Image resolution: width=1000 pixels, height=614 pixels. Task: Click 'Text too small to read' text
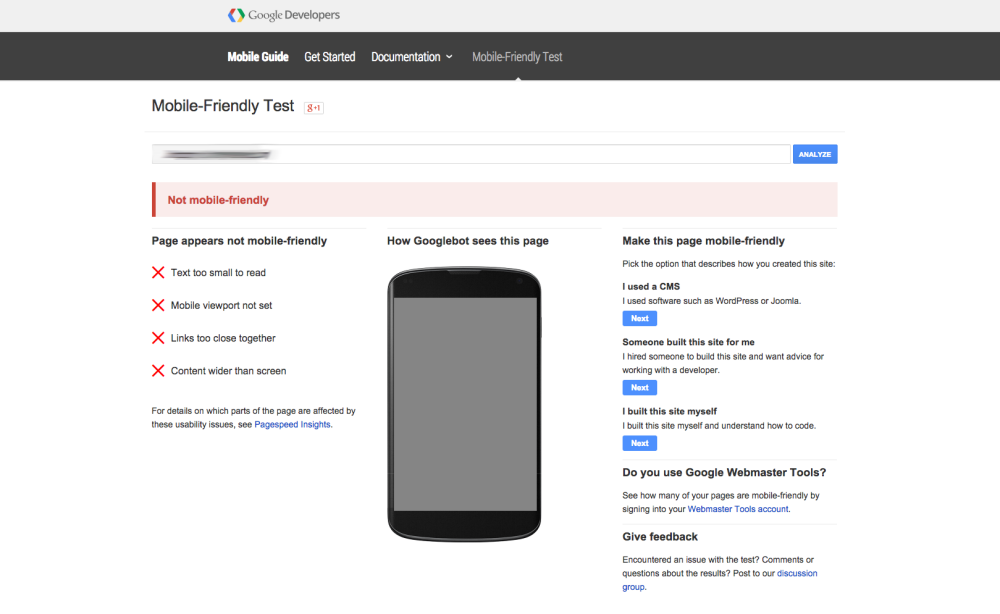point(218,272)
